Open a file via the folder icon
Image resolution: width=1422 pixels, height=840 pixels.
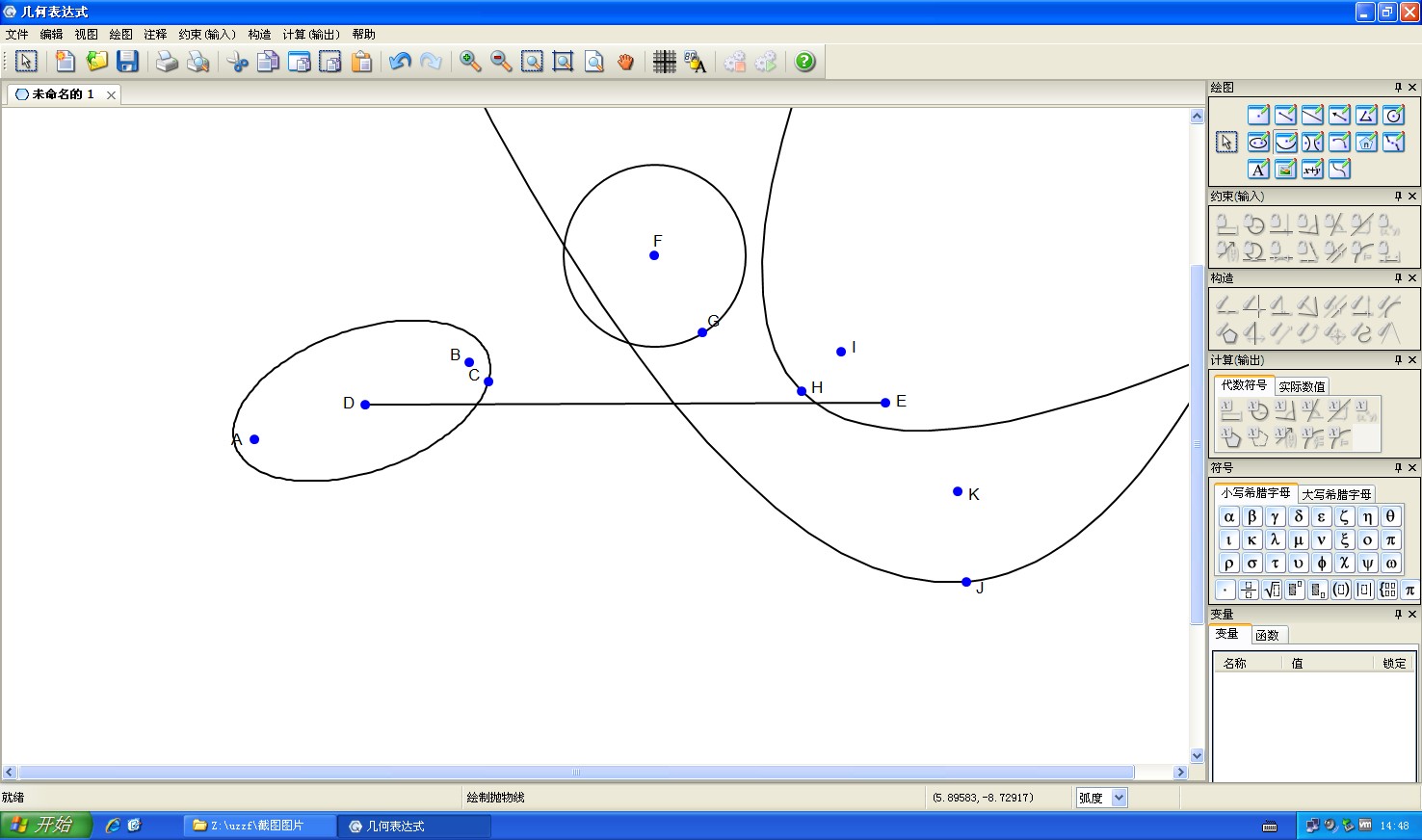[x=96, y=62]
